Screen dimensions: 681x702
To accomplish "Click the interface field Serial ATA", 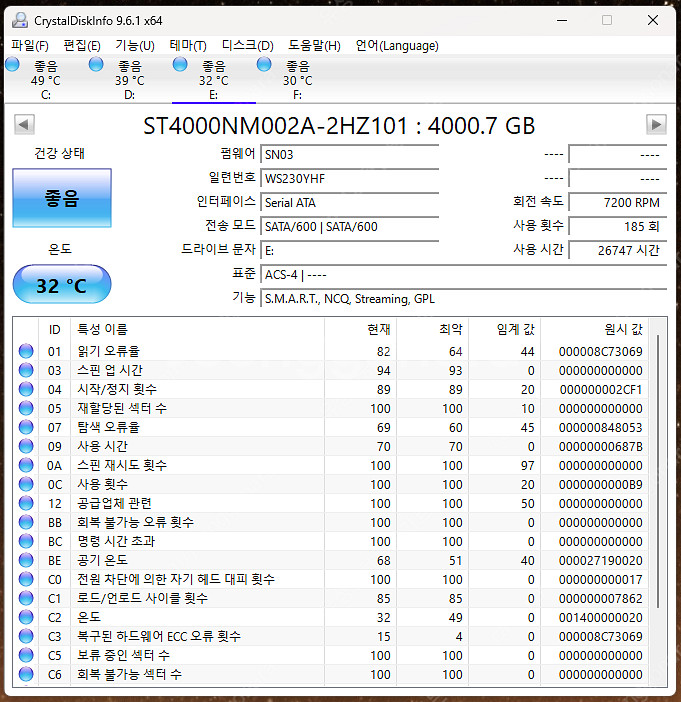I will [x=349, y=203].
